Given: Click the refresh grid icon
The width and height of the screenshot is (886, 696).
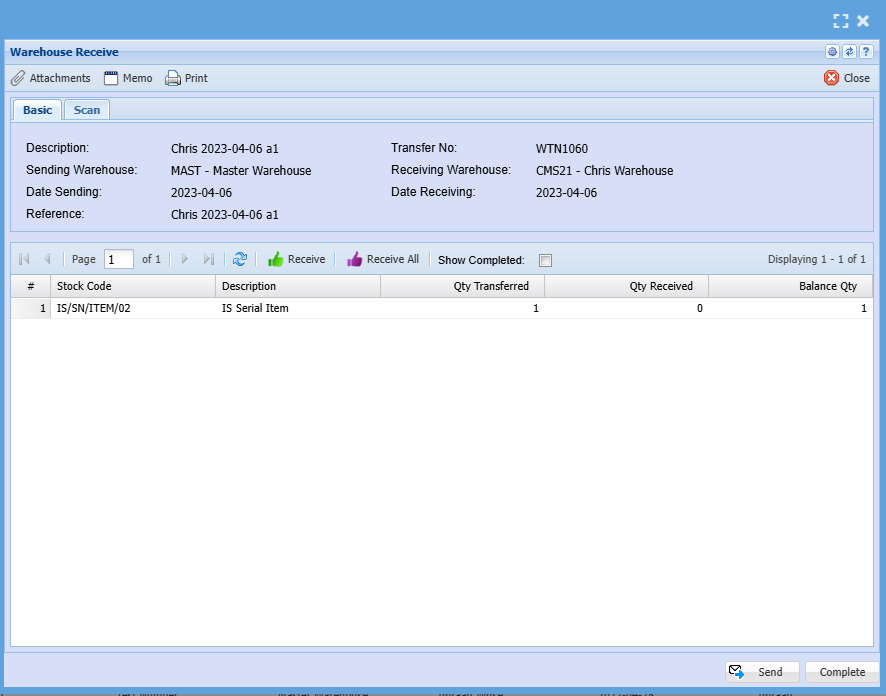Looking at the screenshot, I should click(x=240, y=259).
